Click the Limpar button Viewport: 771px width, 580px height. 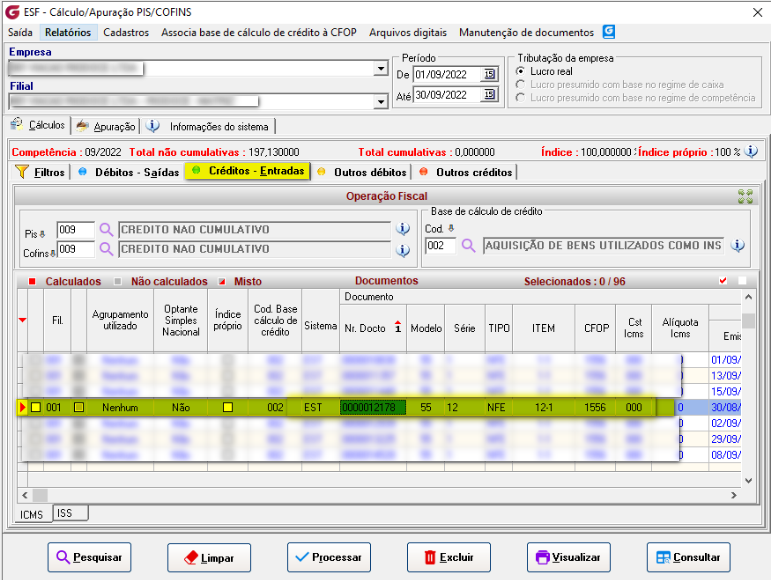pos(209,558)
